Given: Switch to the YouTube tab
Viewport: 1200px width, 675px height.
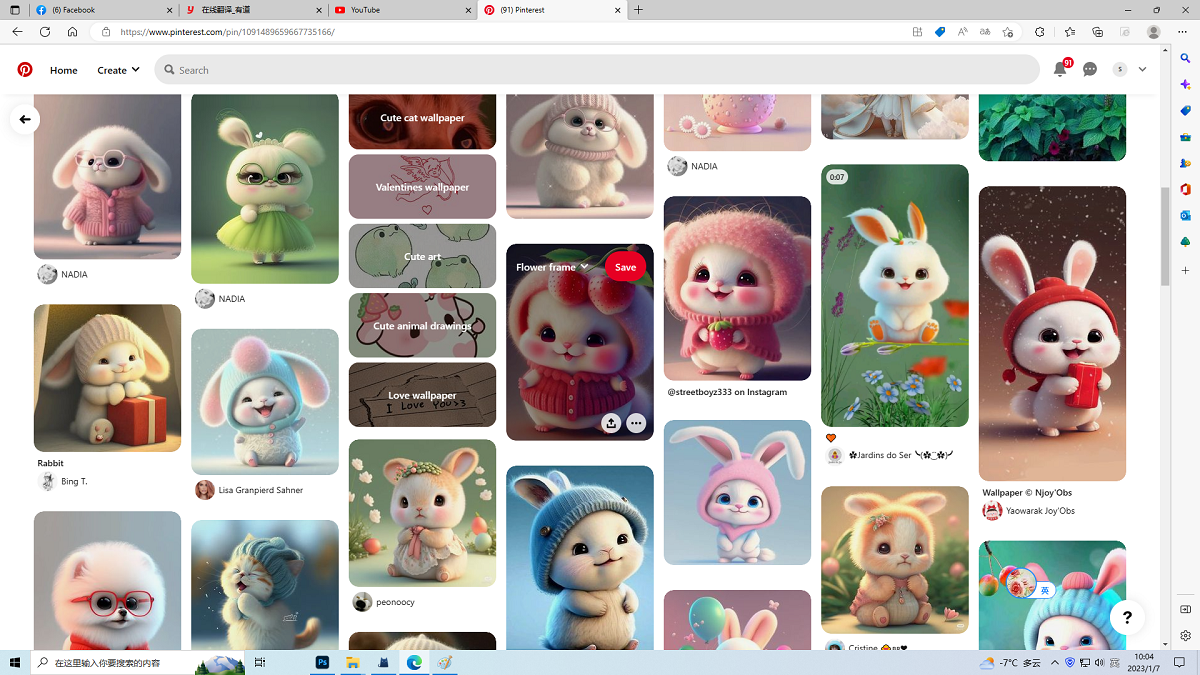Looking at the screenshot, I should point(400,10).
